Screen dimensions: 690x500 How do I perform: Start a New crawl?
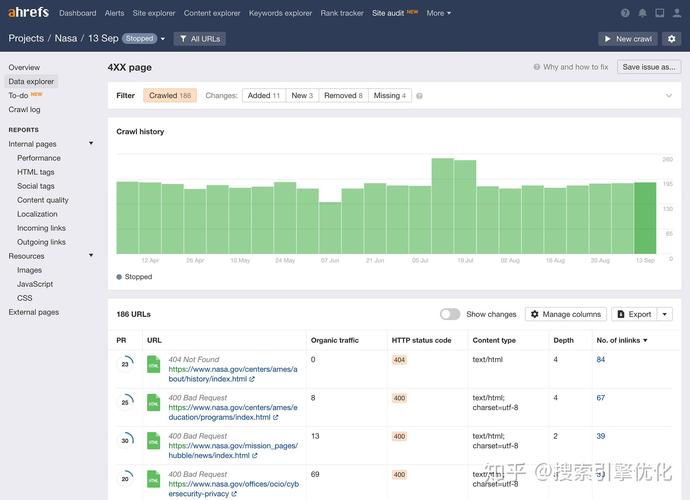click(x=628, y=39)
